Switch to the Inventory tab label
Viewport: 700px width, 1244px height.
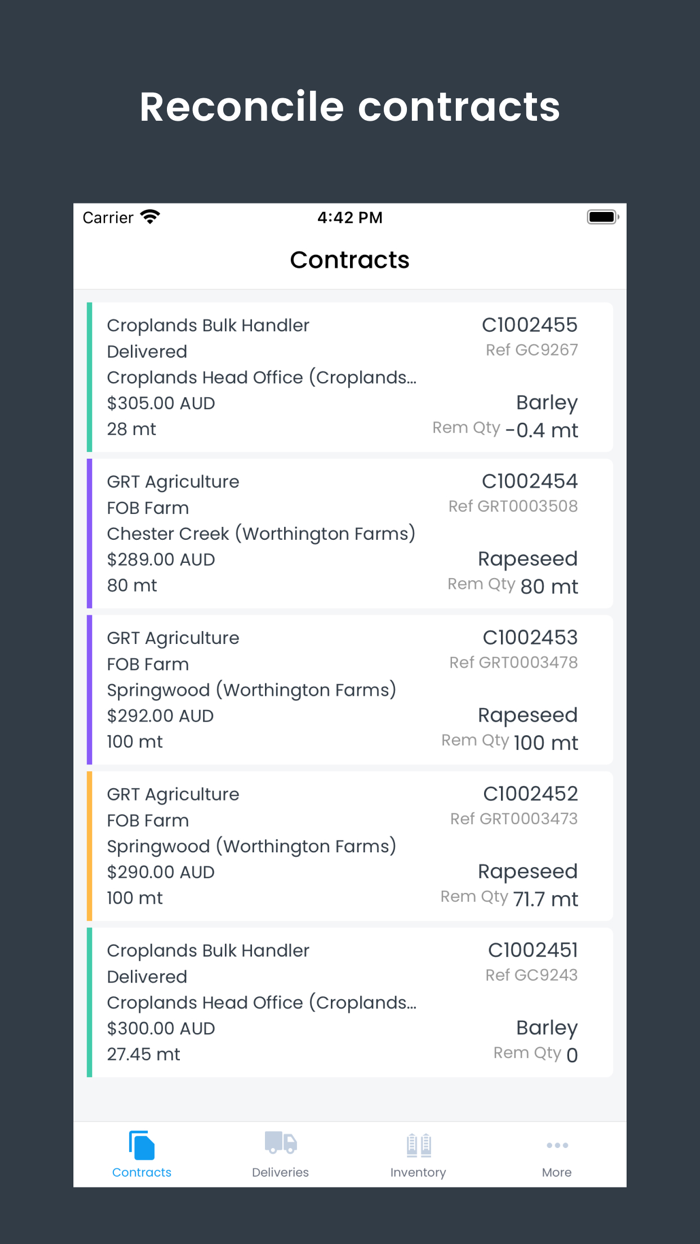pyautogui.click(x=418, y=1172)
